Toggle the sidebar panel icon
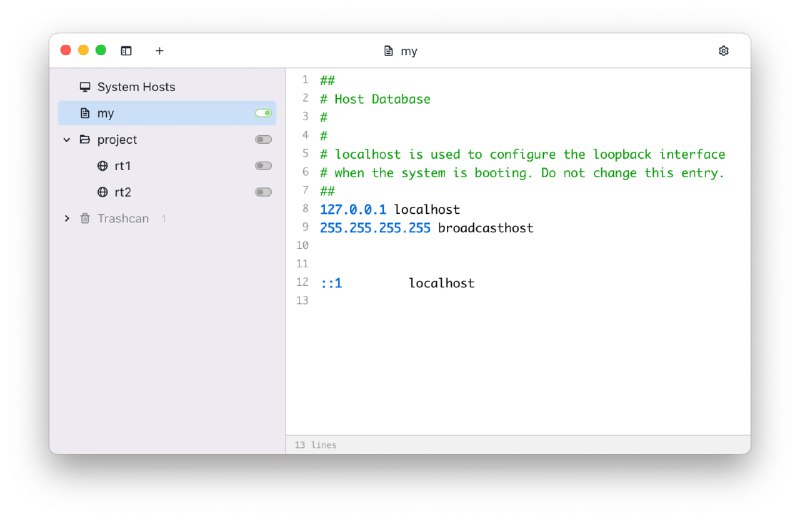The width and height of the screenshot is (800, 519). (x=126, y=51)
